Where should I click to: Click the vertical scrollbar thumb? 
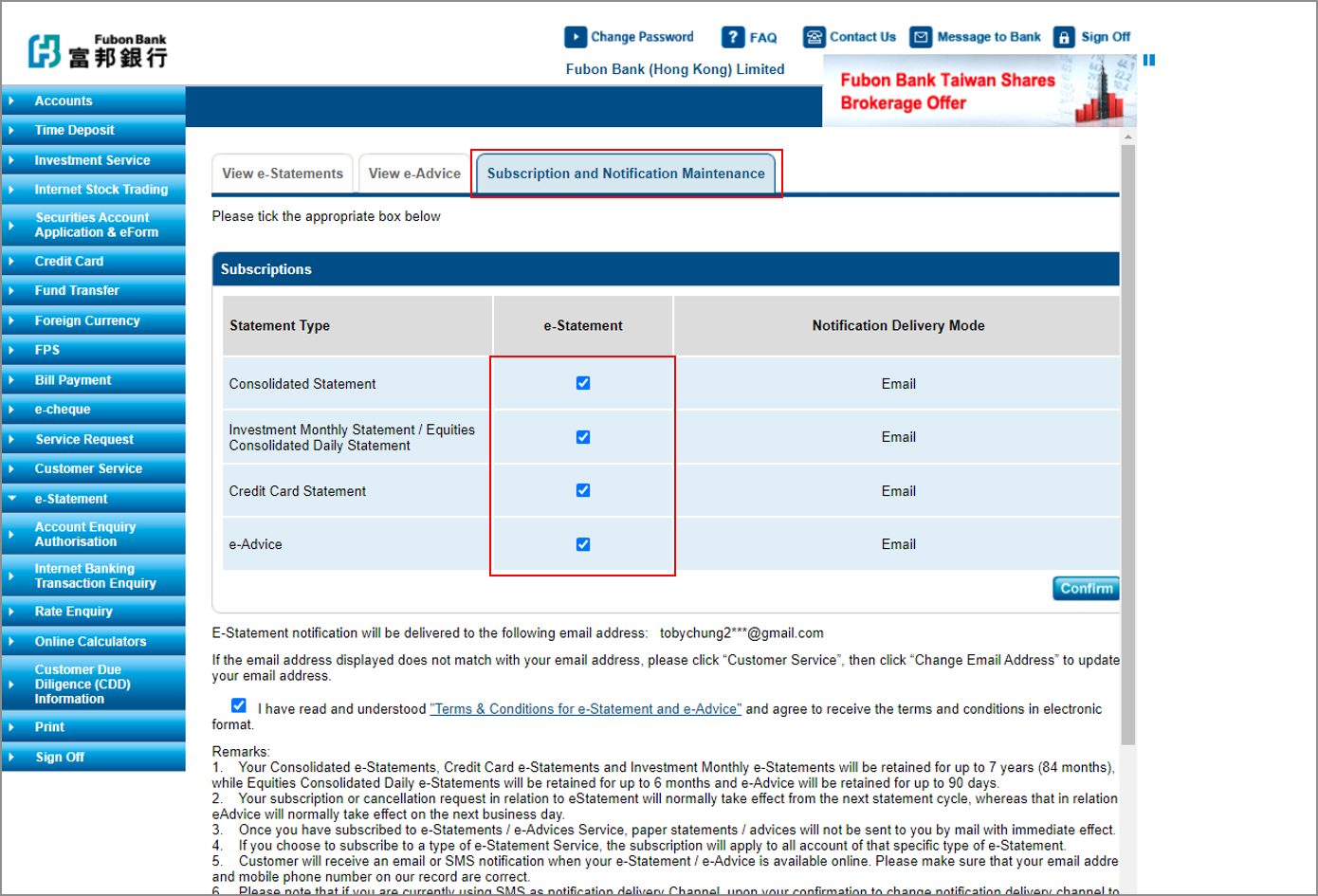[1128, 445]
